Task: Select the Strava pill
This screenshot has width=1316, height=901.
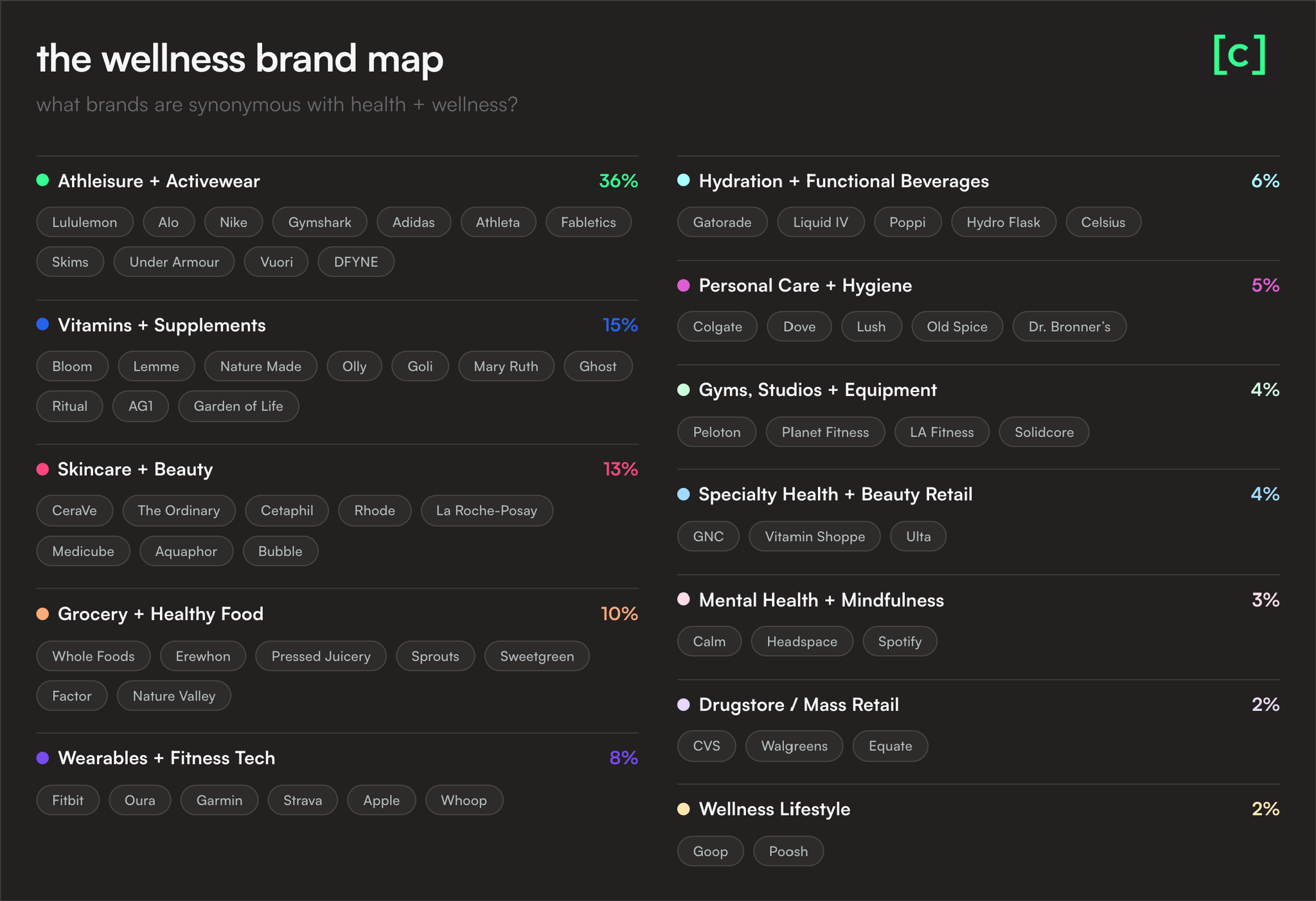Action: click(x=303, y=800)
